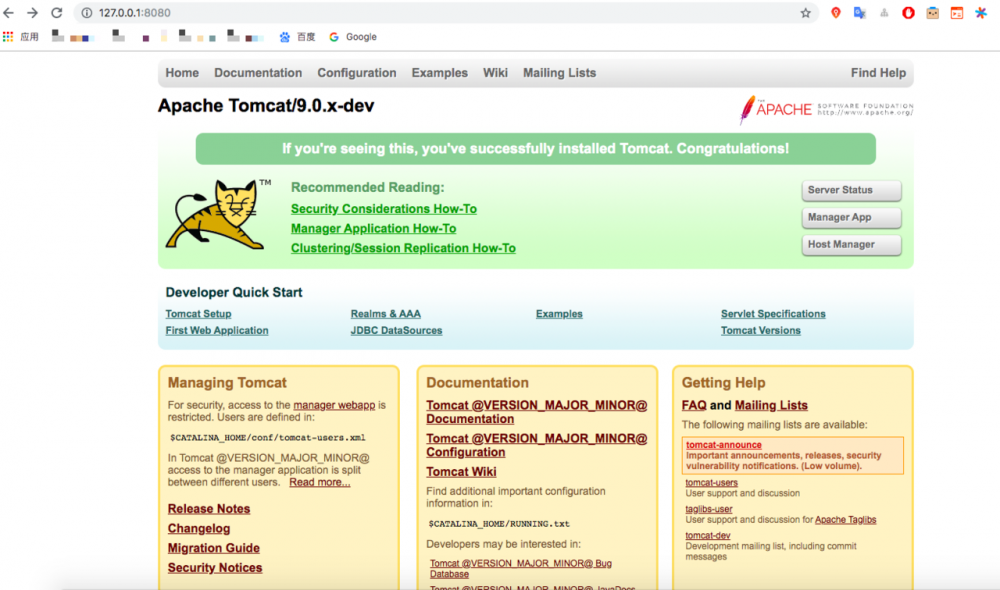Select Find Help in the navigation bar

pyautogui.click(x=877, y=72)
